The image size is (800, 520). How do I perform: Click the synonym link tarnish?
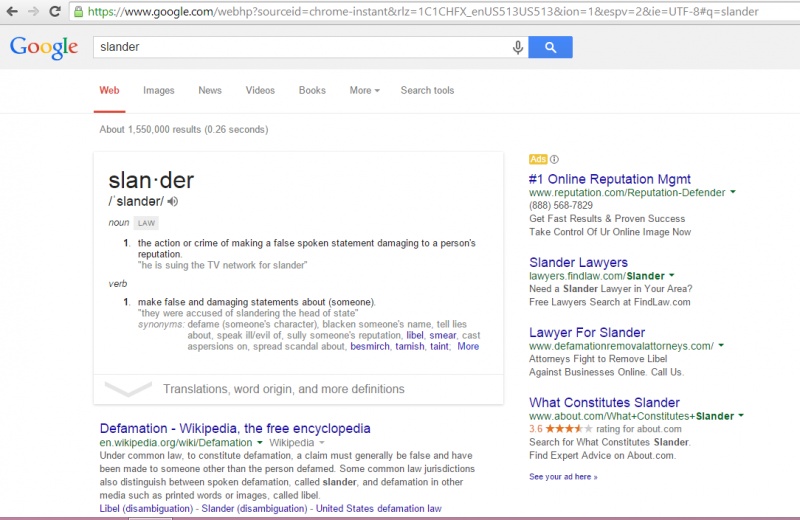pos(410,346)
